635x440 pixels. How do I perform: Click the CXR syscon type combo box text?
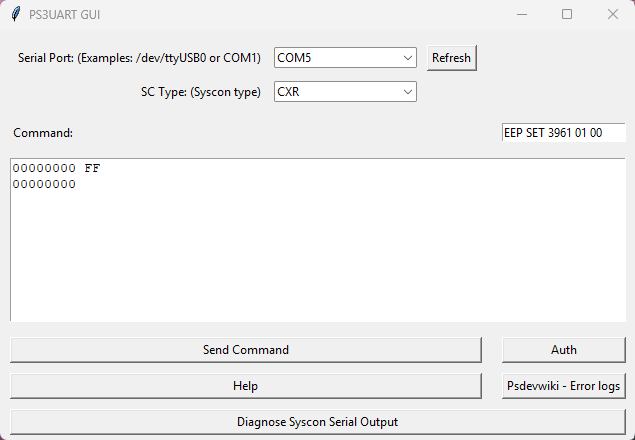point(330,92)
